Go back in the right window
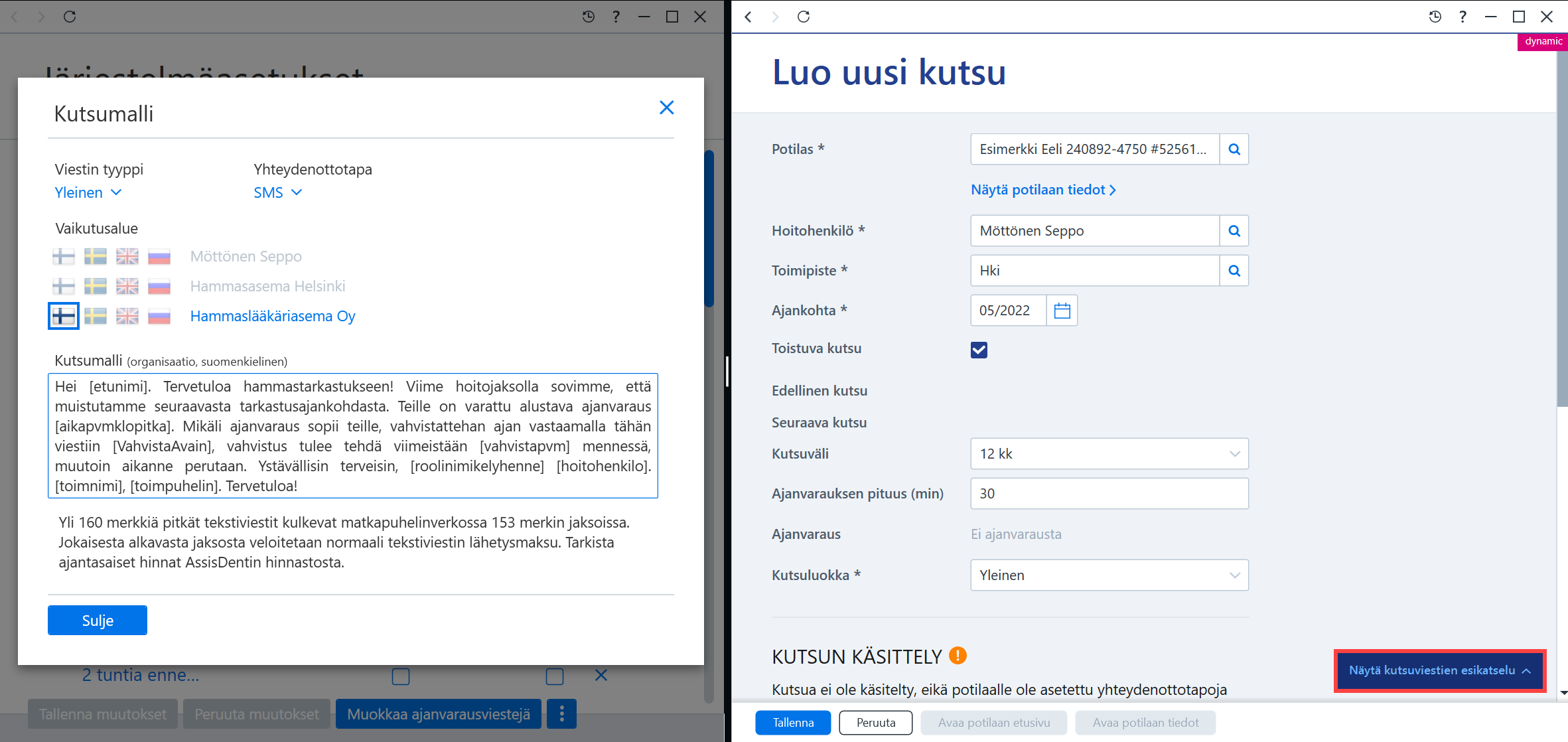The height and width of the screenshot is (742, 1568). click(748, 17)
